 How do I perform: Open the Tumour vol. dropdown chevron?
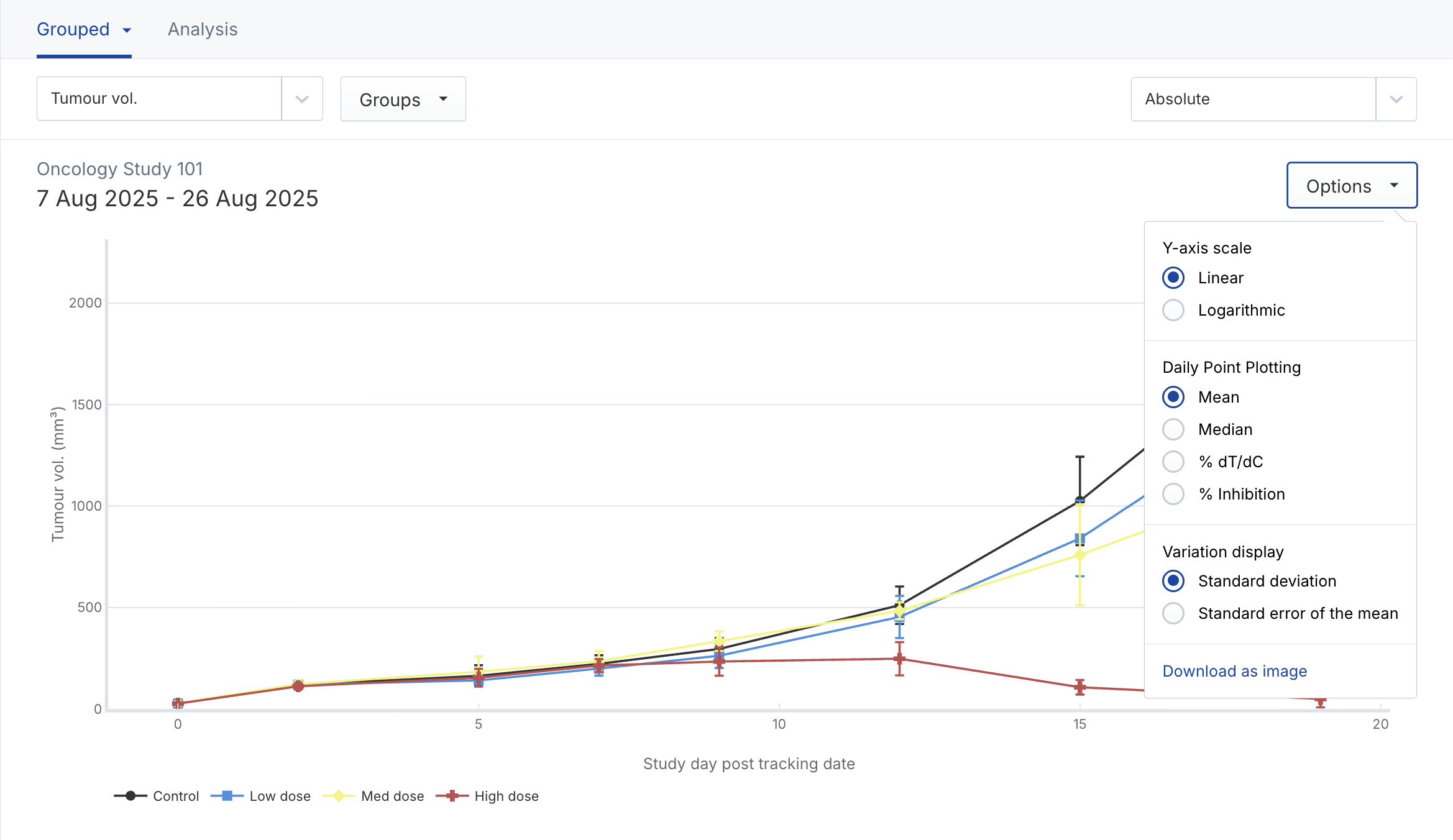coord(302,99)
